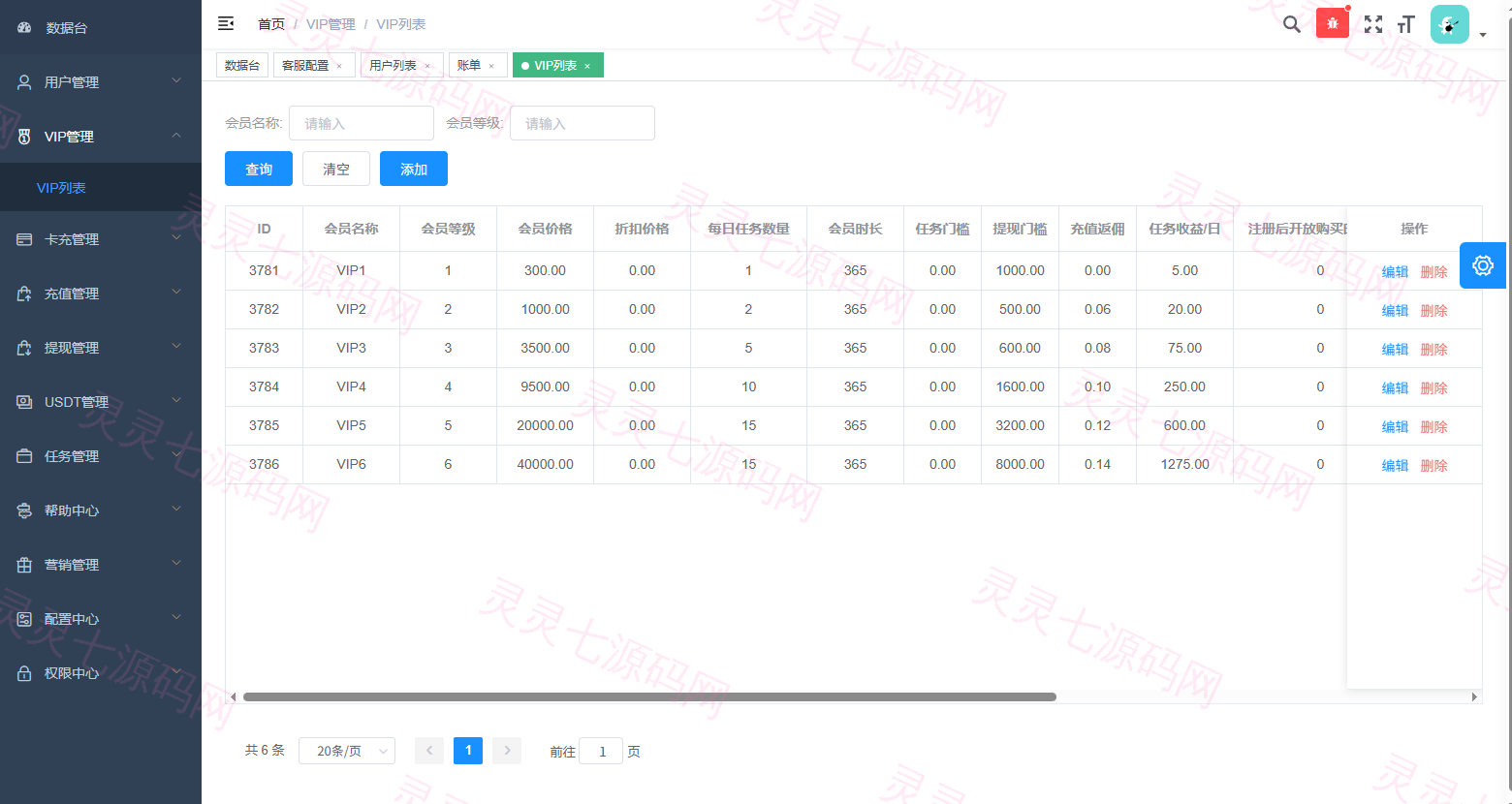Close the VIP列表 tab
Screen dimensions: 1512x804
(587, 66)
